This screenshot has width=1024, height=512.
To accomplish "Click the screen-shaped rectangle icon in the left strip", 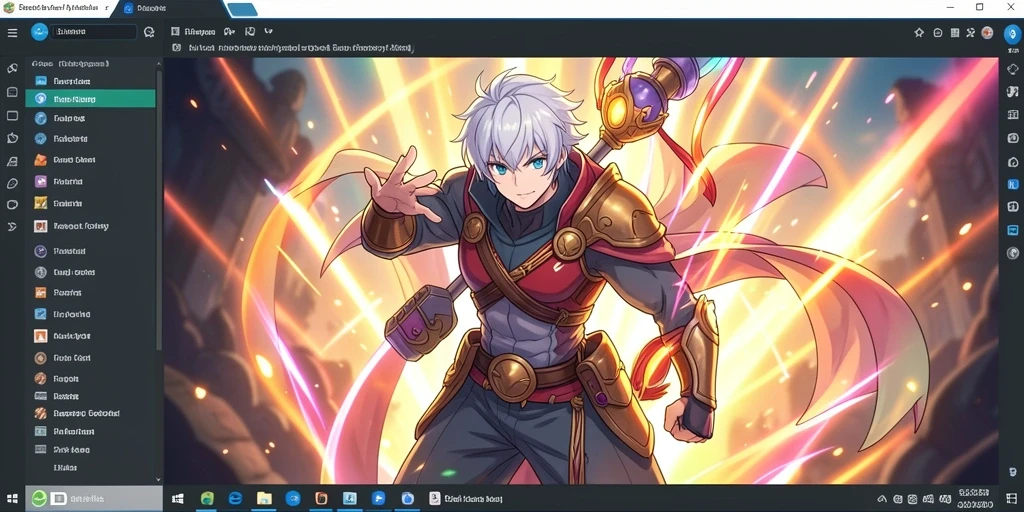I will 12,116.
